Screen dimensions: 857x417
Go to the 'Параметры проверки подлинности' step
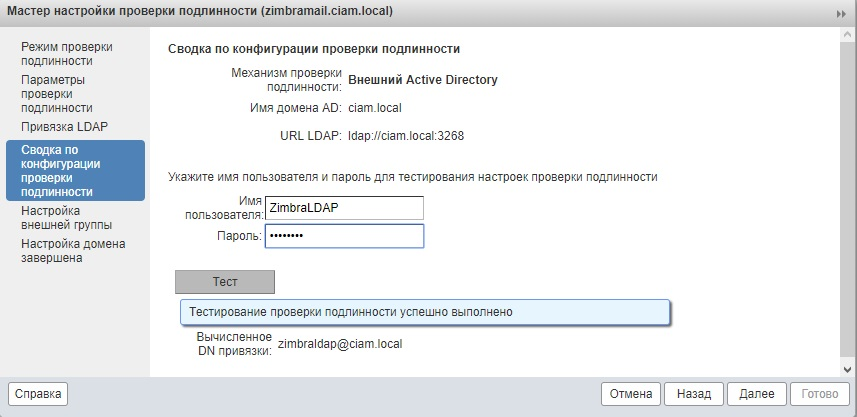pos(57,93)
